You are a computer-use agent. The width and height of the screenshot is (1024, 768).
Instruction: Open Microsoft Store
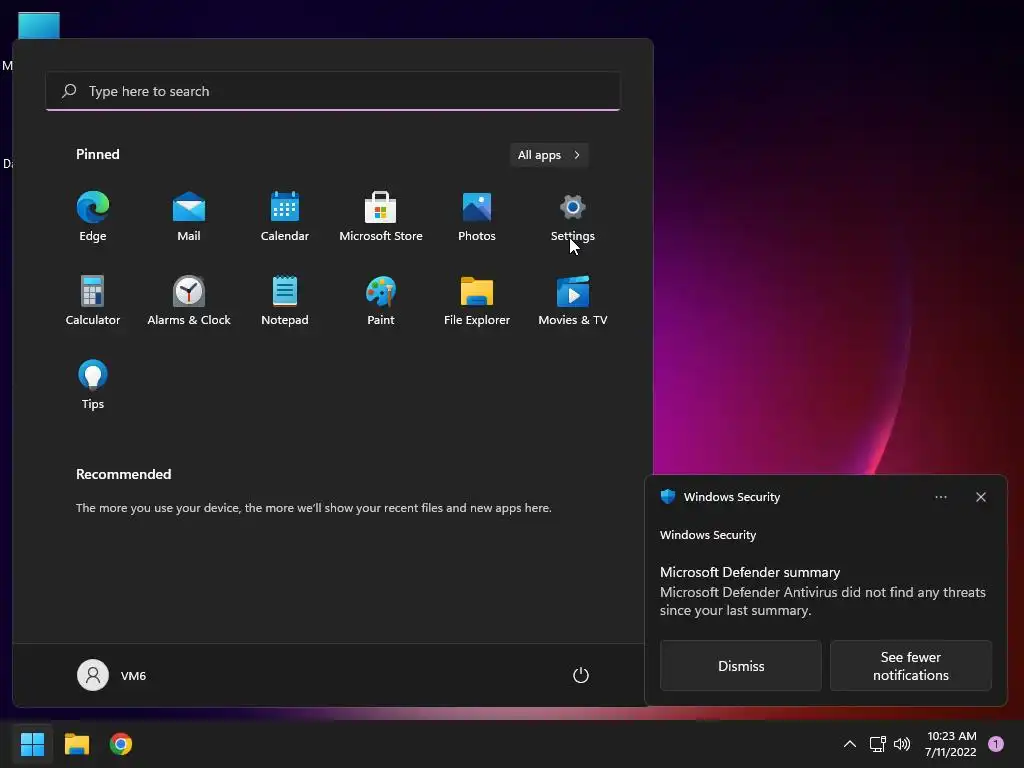tap(381, 217)
